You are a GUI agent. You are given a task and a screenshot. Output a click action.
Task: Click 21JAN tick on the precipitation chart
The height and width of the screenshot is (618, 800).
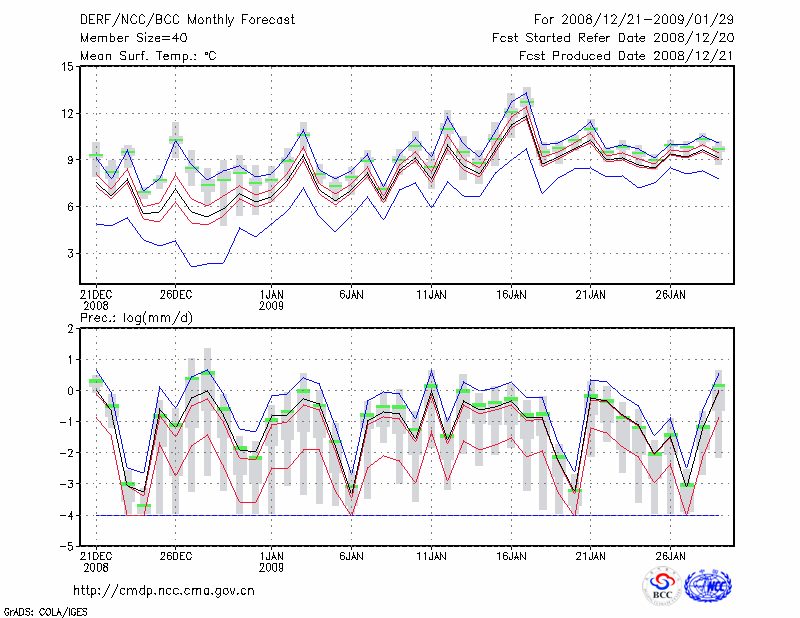[591, 555]
